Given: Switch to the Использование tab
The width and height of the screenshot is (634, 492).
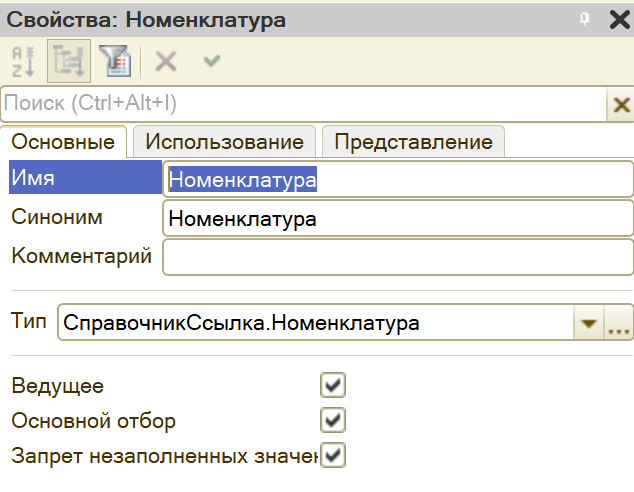Looking at the screenshot, I should coord(224,141).
